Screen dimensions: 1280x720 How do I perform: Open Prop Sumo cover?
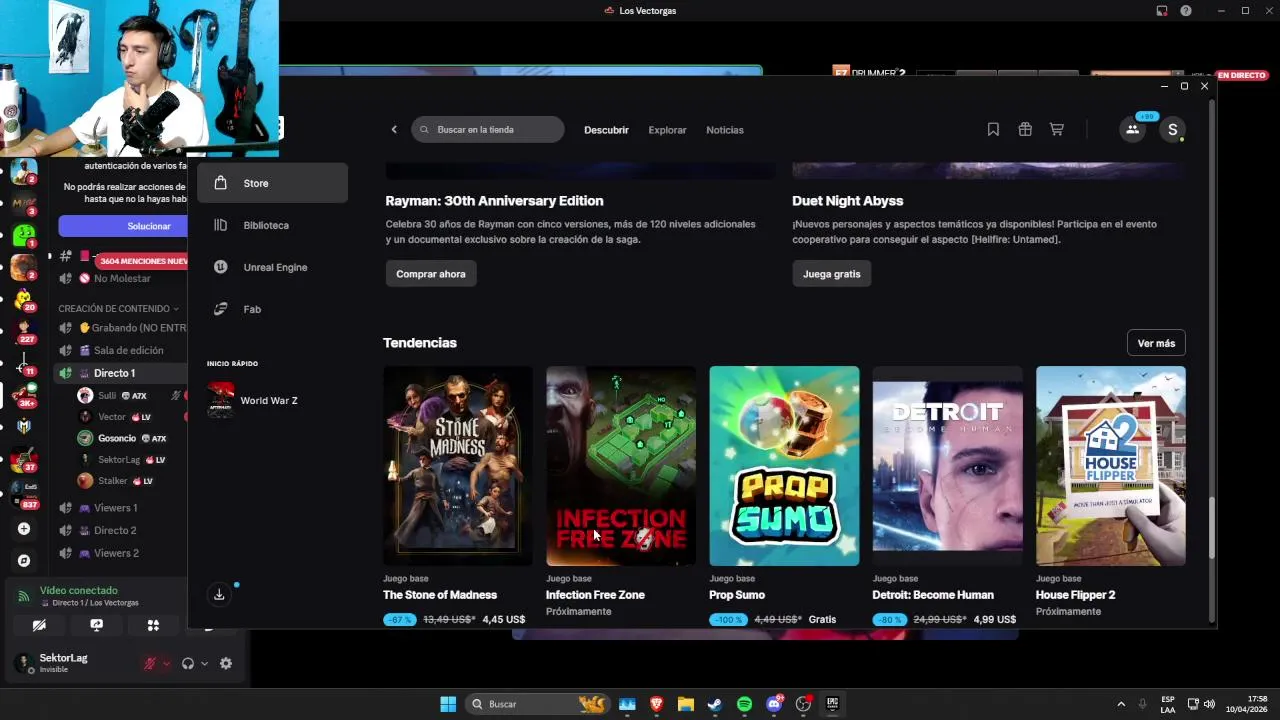pos(784,466)
